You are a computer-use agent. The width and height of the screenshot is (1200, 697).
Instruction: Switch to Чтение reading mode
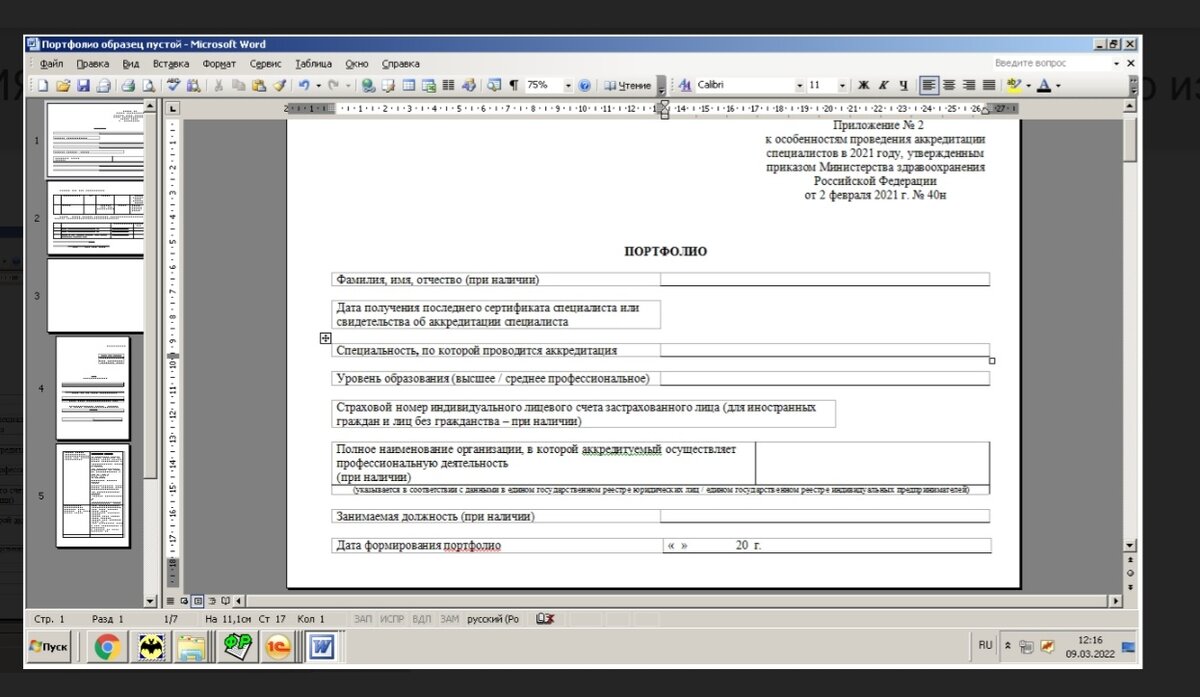click(629, 86)
